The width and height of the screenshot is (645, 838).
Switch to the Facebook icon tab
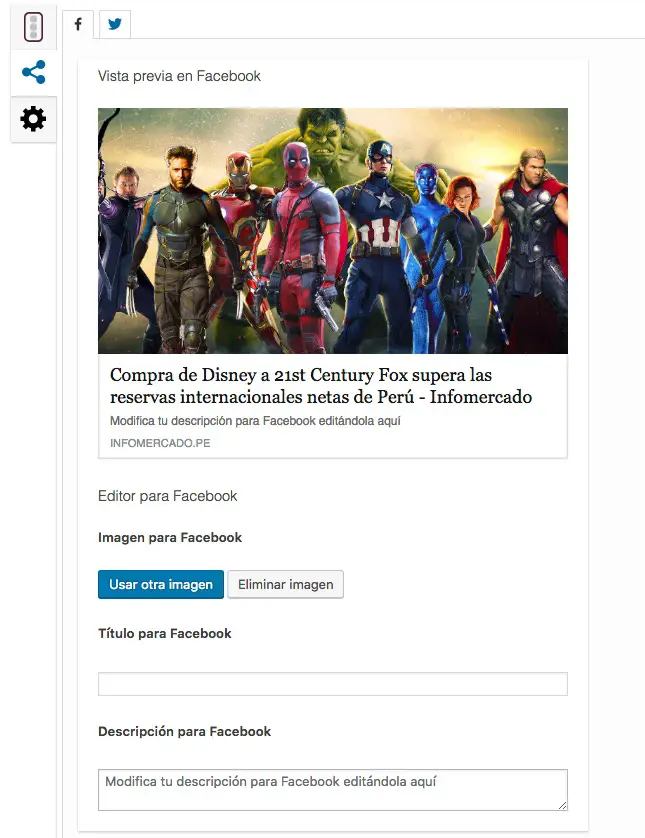coord(78,24)
